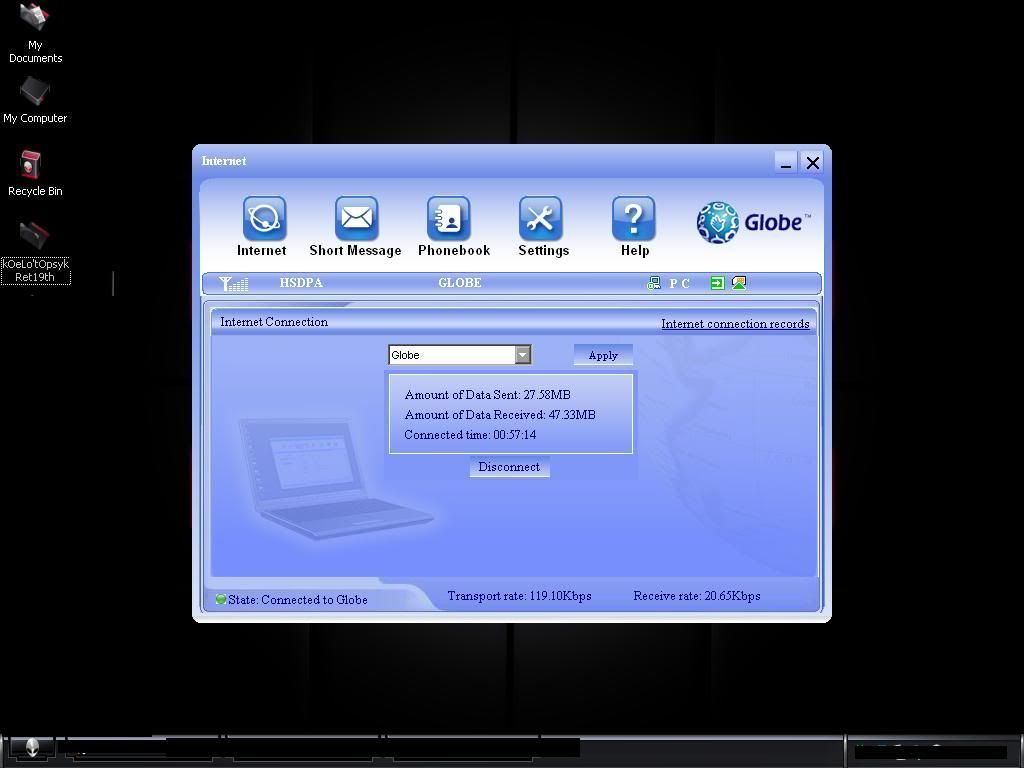Viewport: 1024px width, 768px height.
Task: Click the PC network status icon
Action: pyautogui.click(x=653, y=283)
